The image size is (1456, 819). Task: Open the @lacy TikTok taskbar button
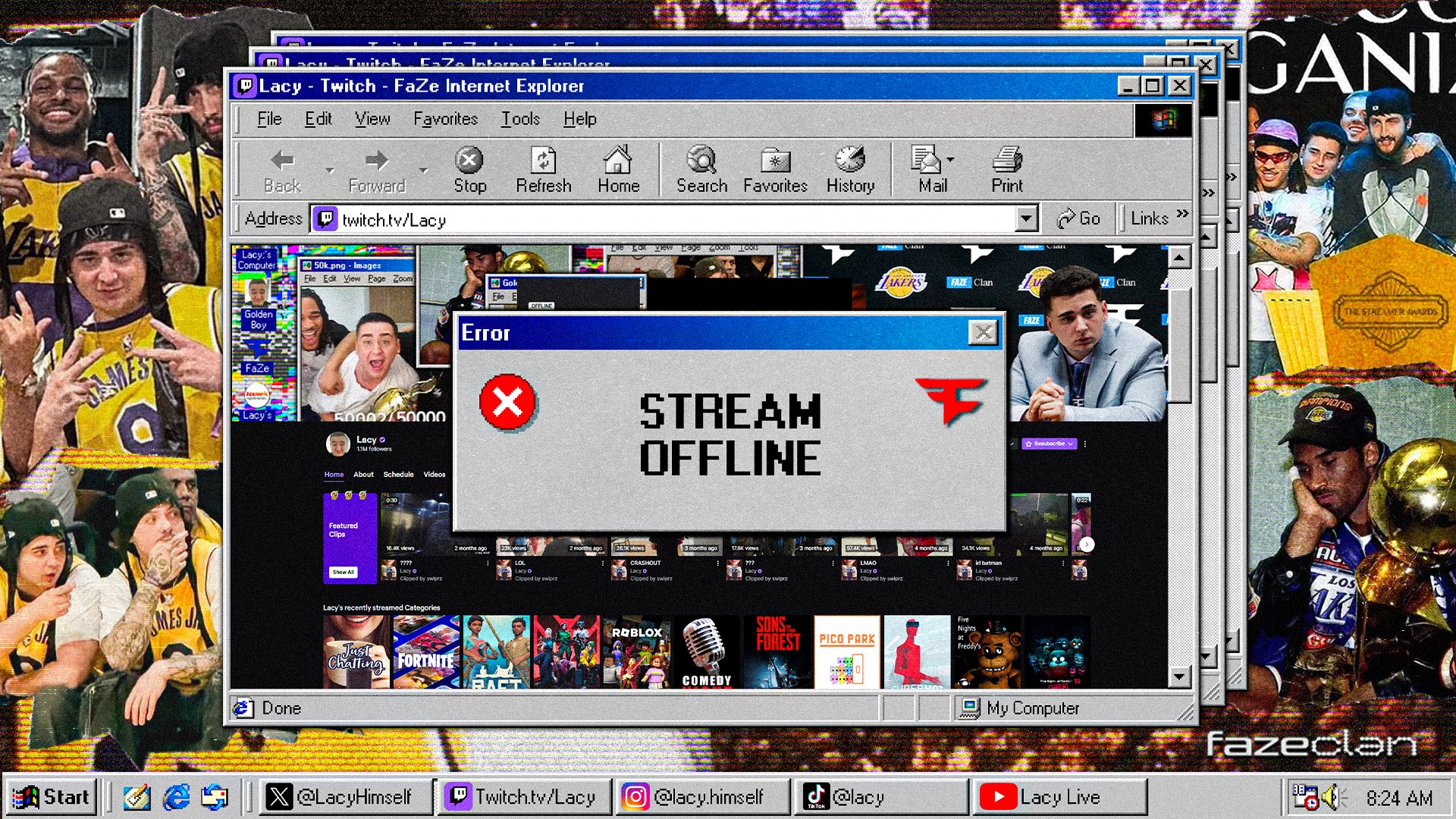[880, 797]
